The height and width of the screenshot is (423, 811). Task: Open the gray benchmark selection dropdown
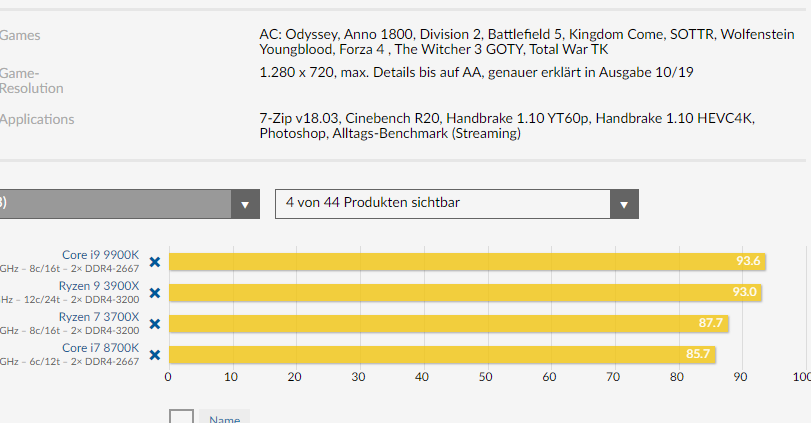point(129,204)
